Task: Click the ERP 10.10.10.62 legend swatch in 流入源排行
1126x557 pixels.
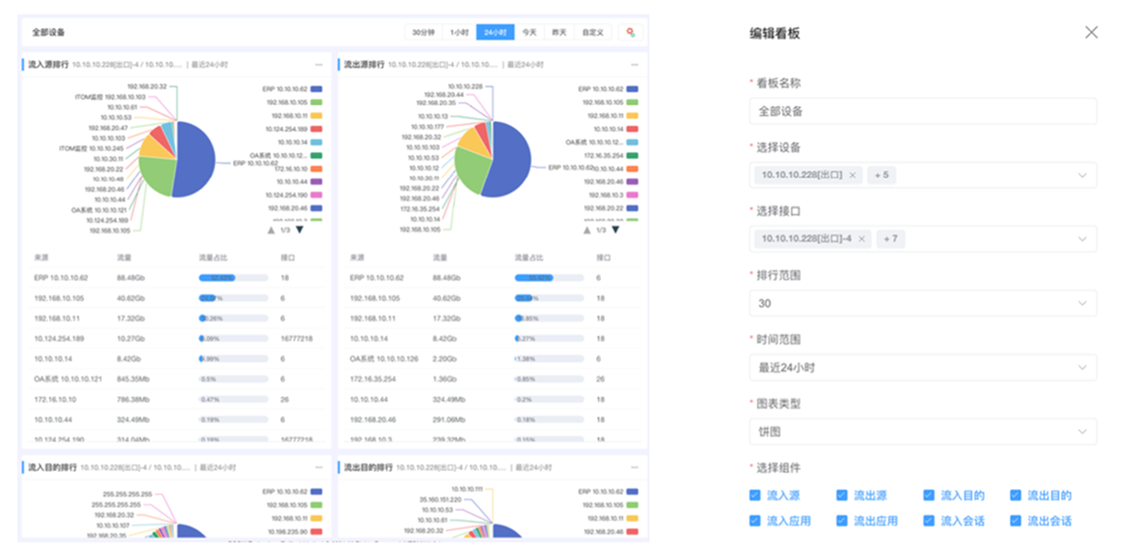Action: (316, 89)
